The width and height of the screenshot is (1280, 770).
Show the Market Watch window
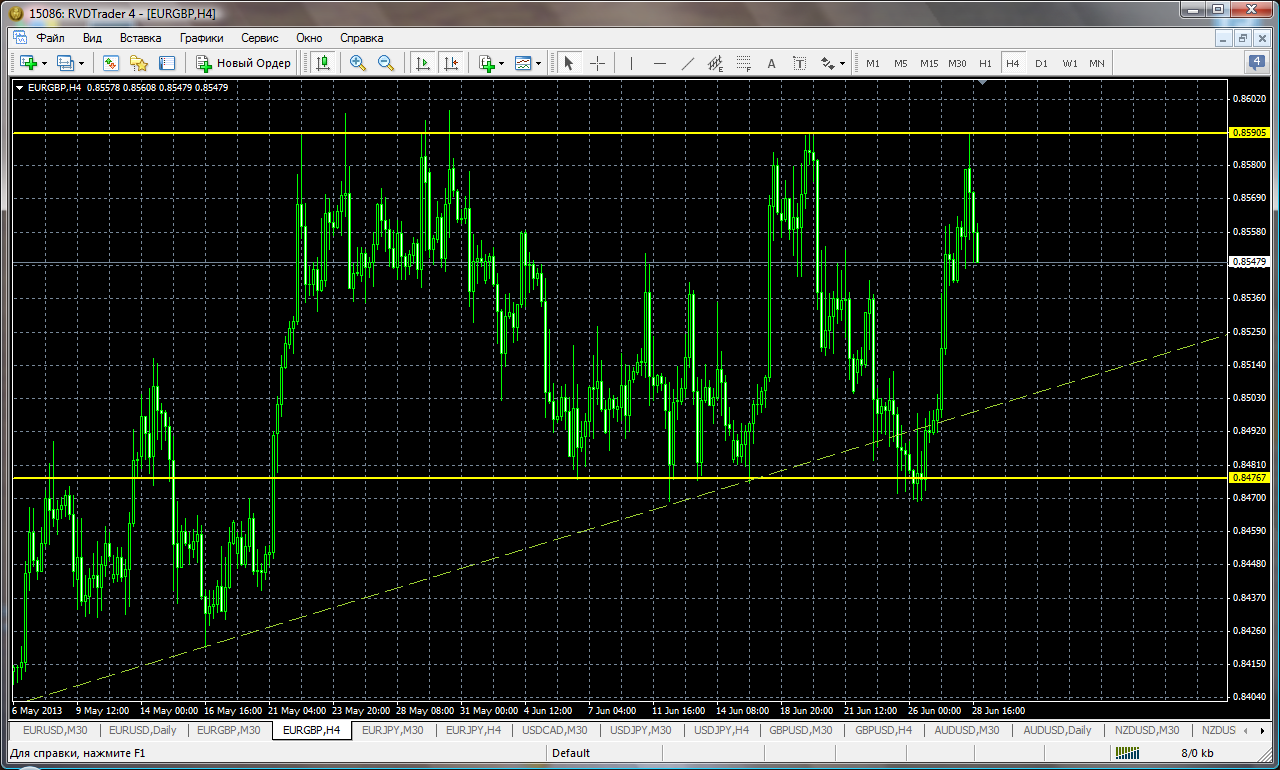tap(111, 63)
